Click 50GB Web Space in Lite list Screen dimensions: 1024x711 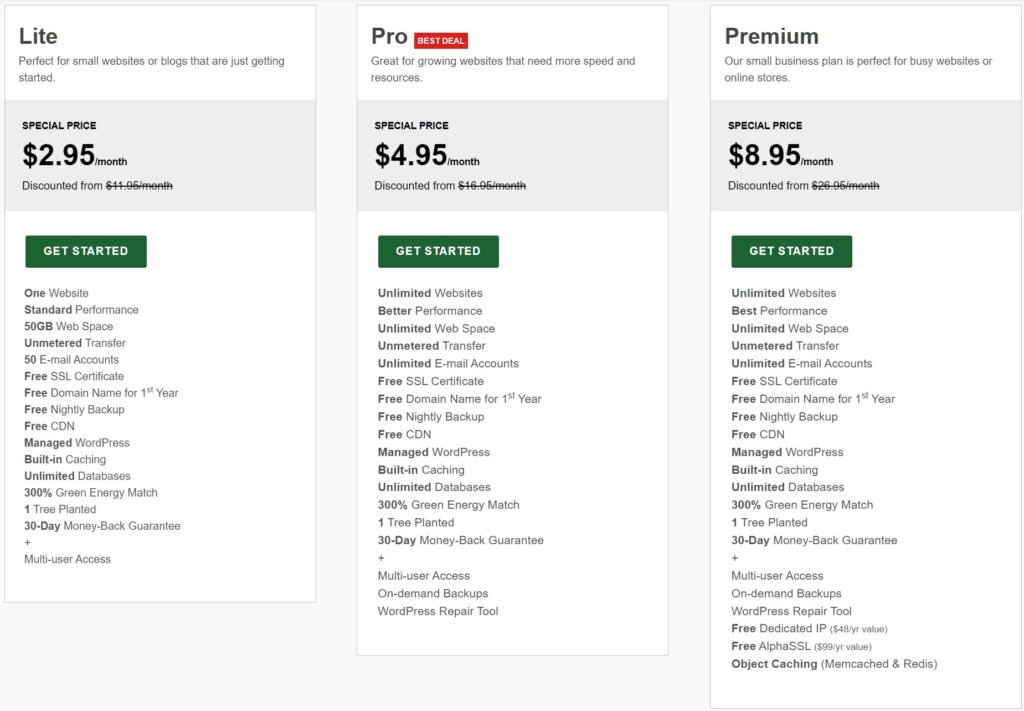pyautogui.click(x=69, y=326)
